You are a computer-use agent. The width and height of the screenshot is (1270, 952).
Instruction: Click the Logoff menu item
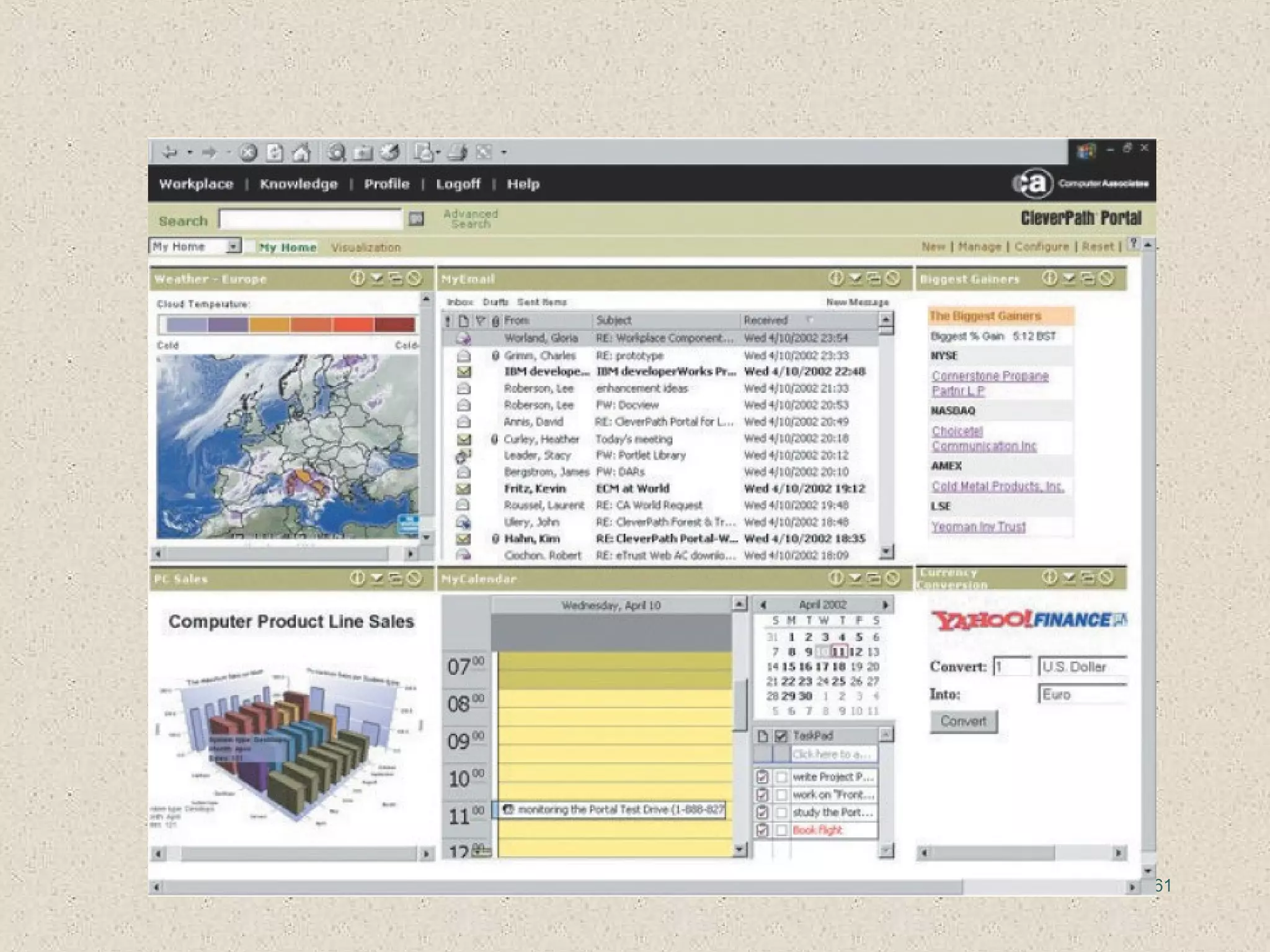(458, 183)
